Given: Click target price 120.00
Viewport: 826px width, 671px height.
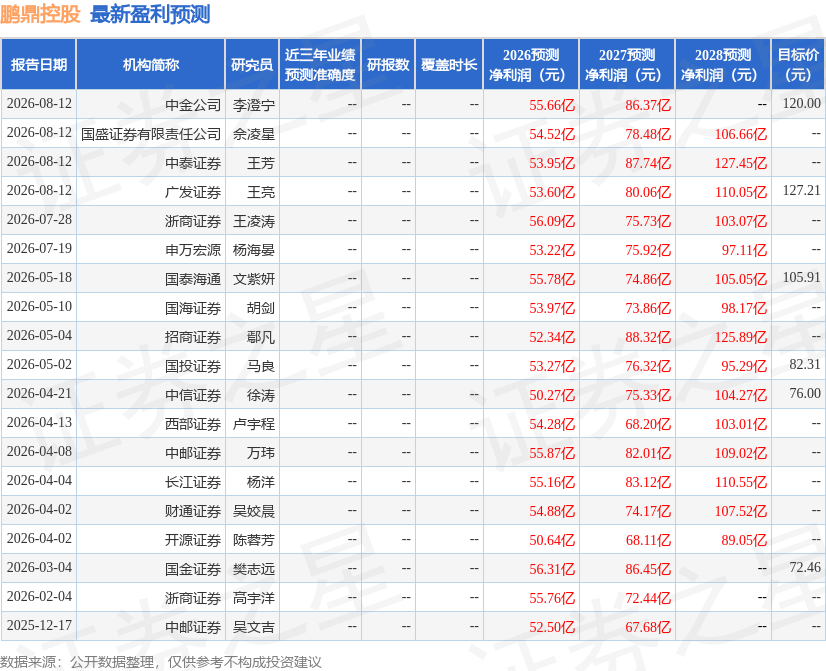Looking at the screenshot, I should pos(801,103).
